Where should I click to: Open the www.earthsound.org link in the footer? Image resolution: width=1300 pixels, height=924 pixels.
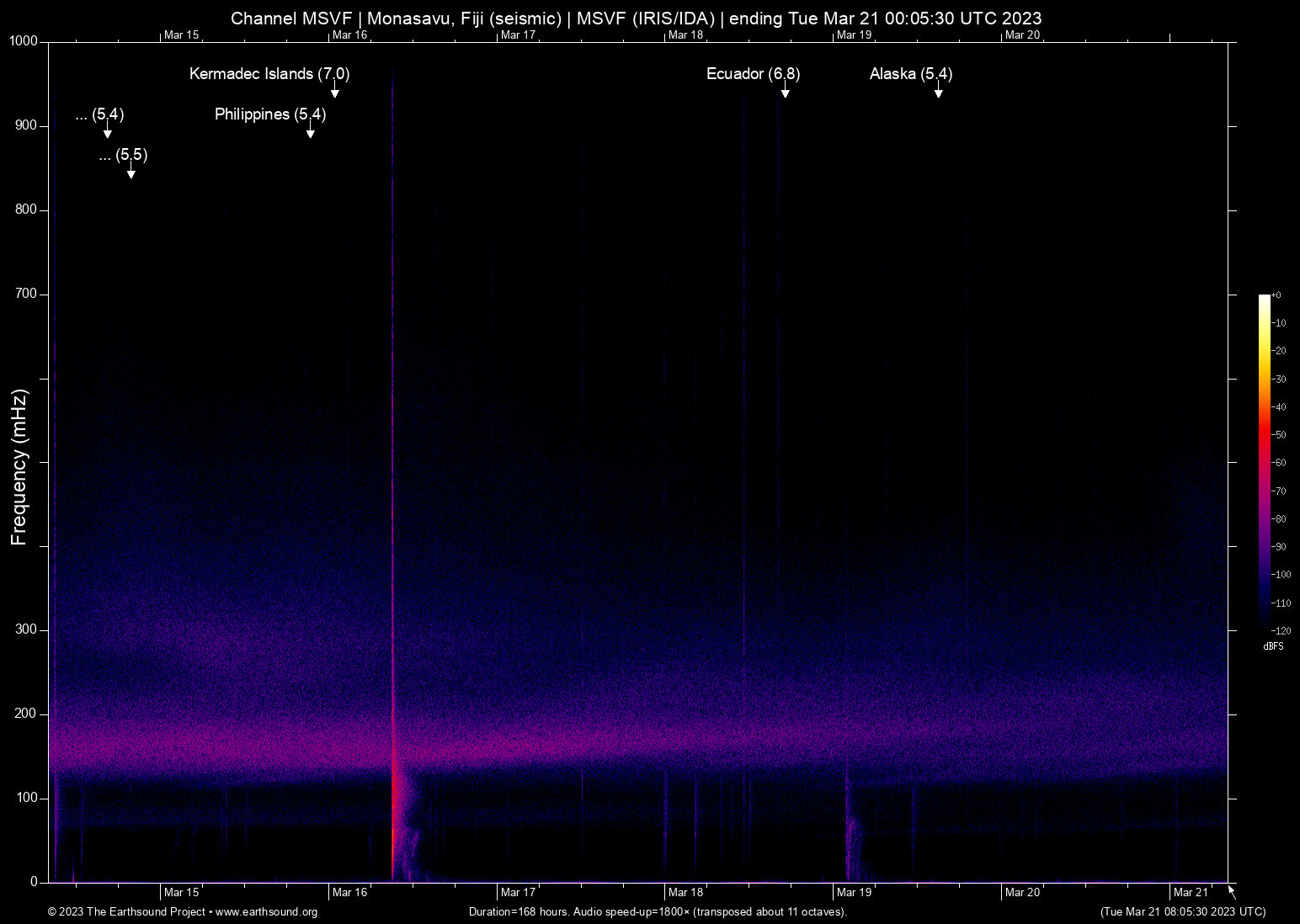coord(266,912)
